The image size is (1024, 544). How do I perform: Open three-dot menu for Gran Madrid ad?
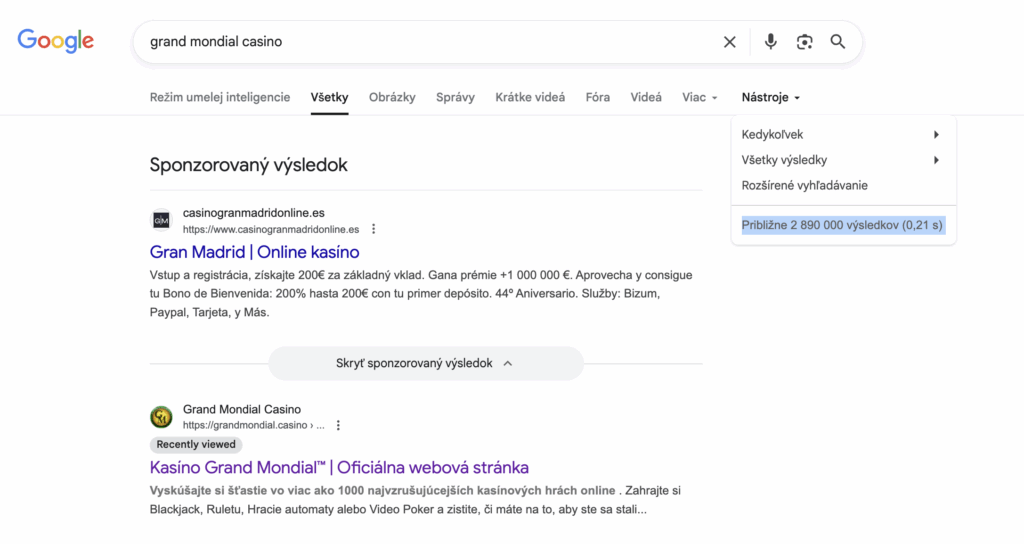[x=374, y=229]
